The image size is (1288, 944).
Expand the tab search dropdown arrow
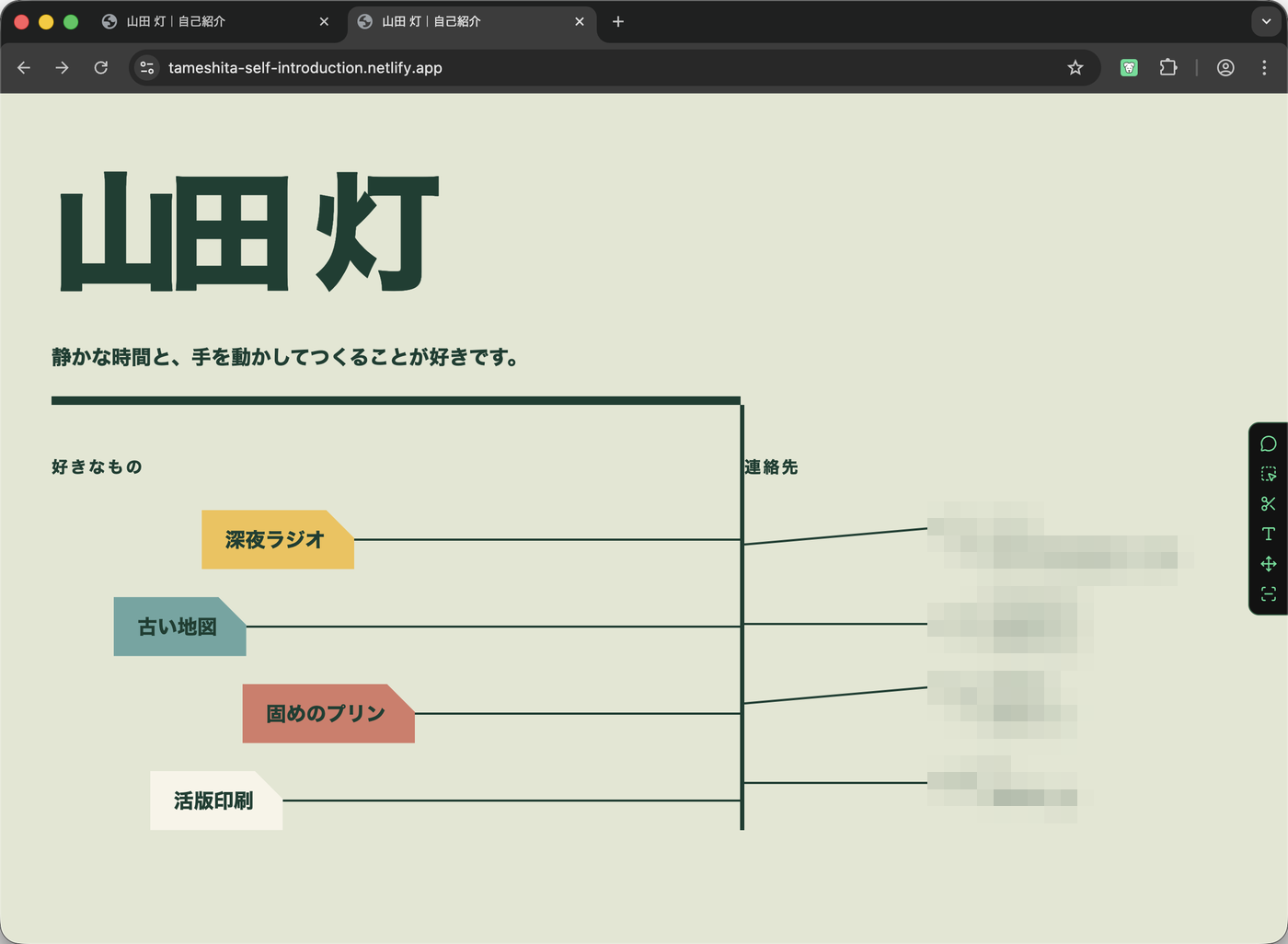click(x=1266, y=21)
